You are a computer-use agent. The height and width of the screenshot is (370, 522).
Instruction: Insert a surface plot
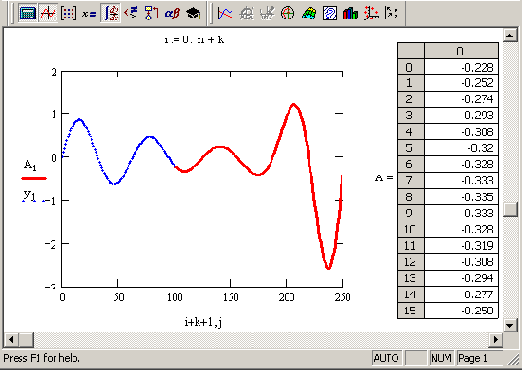click(x=309, y=13)
